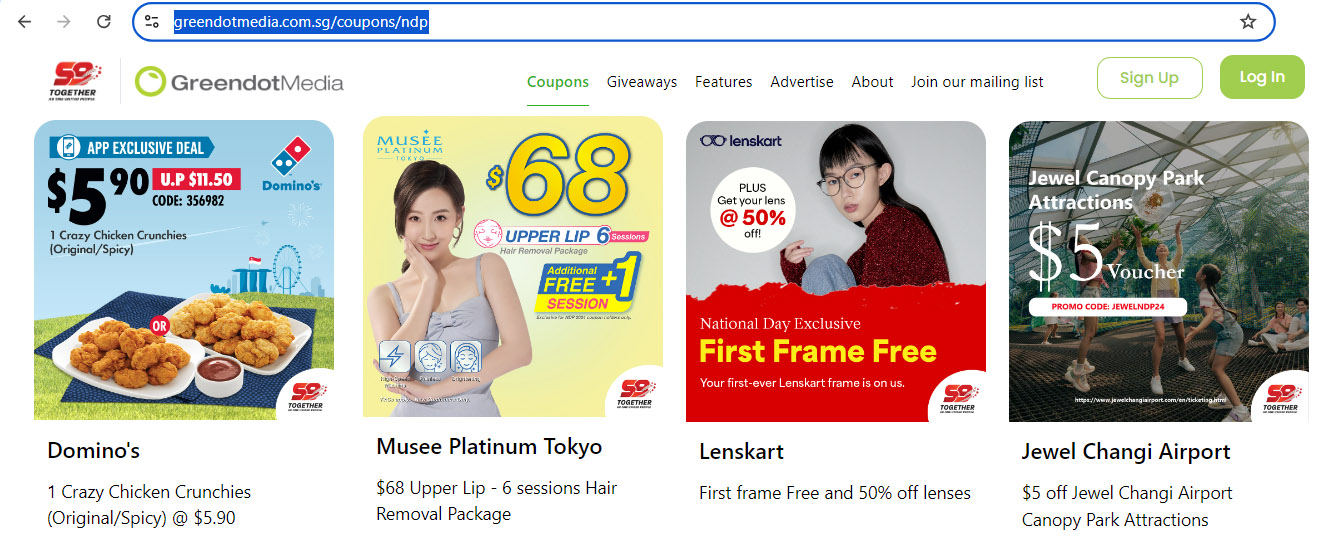Click Join our mailing list link

(977, 82)
